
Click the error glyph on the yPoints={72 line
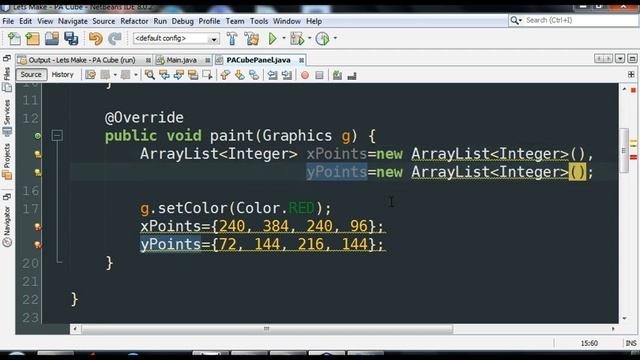tap(38, 244)
